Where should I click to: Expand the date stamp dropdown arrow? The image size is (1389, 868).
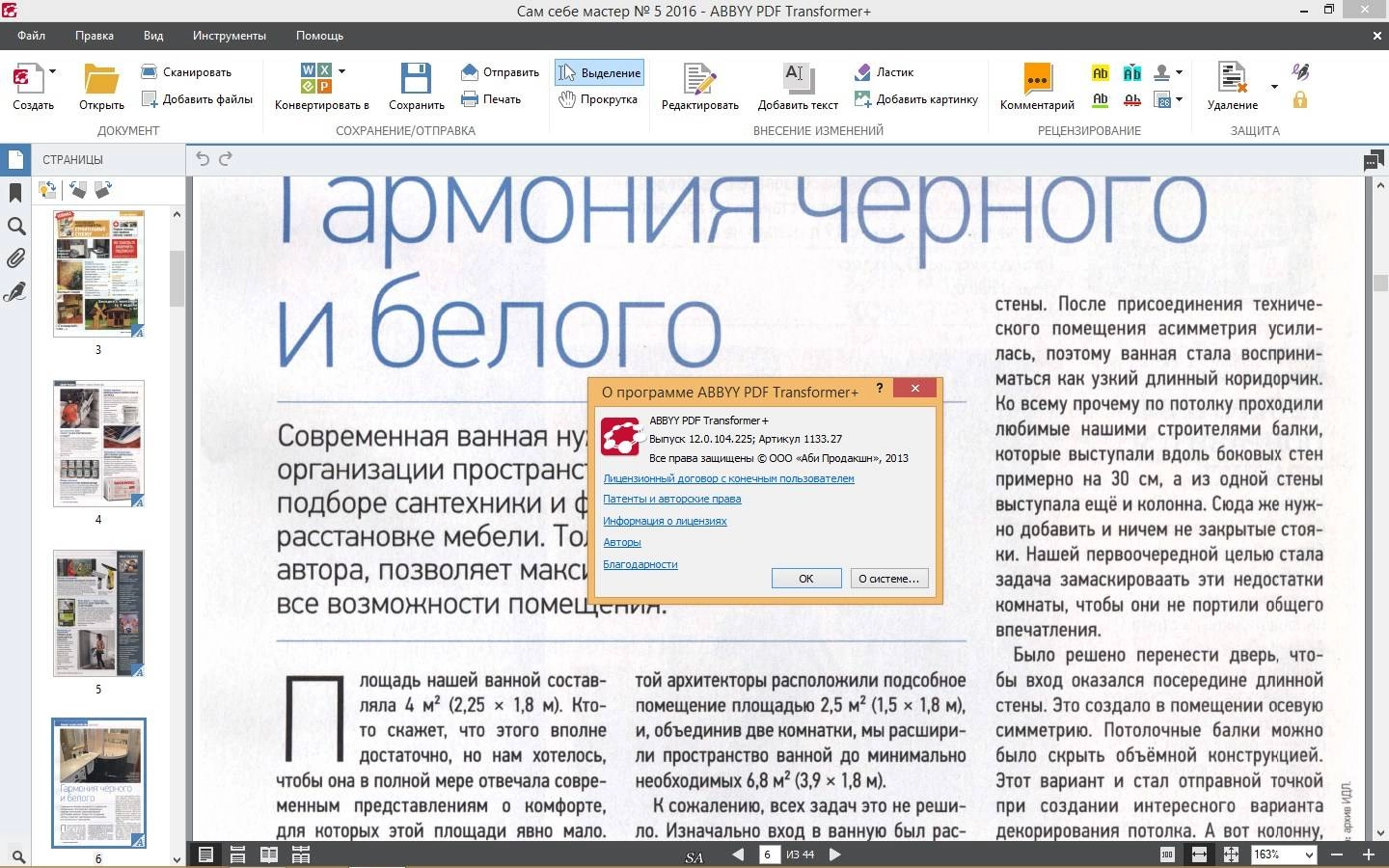(x=1179, y=99)
